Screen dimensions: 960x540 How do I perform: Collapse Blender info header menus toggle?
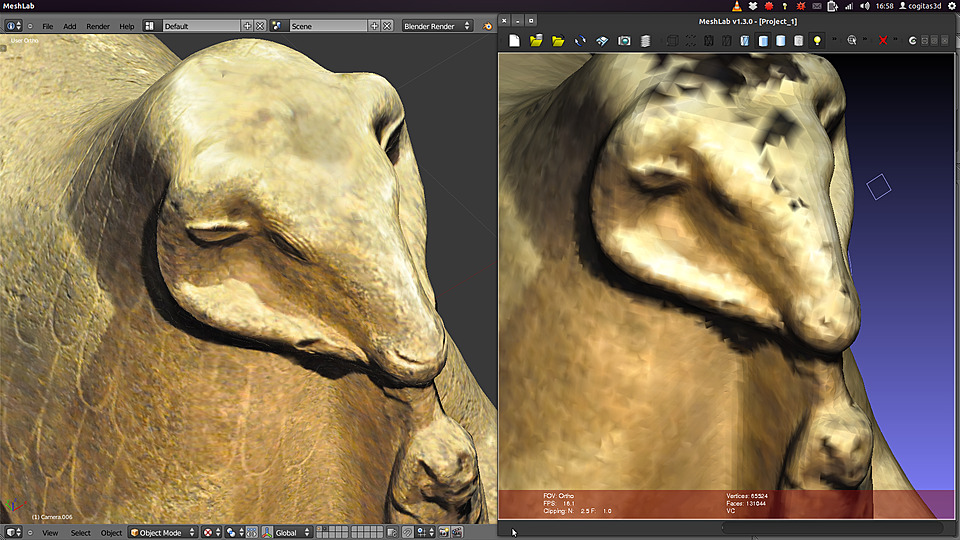click(x=30, y=26)
